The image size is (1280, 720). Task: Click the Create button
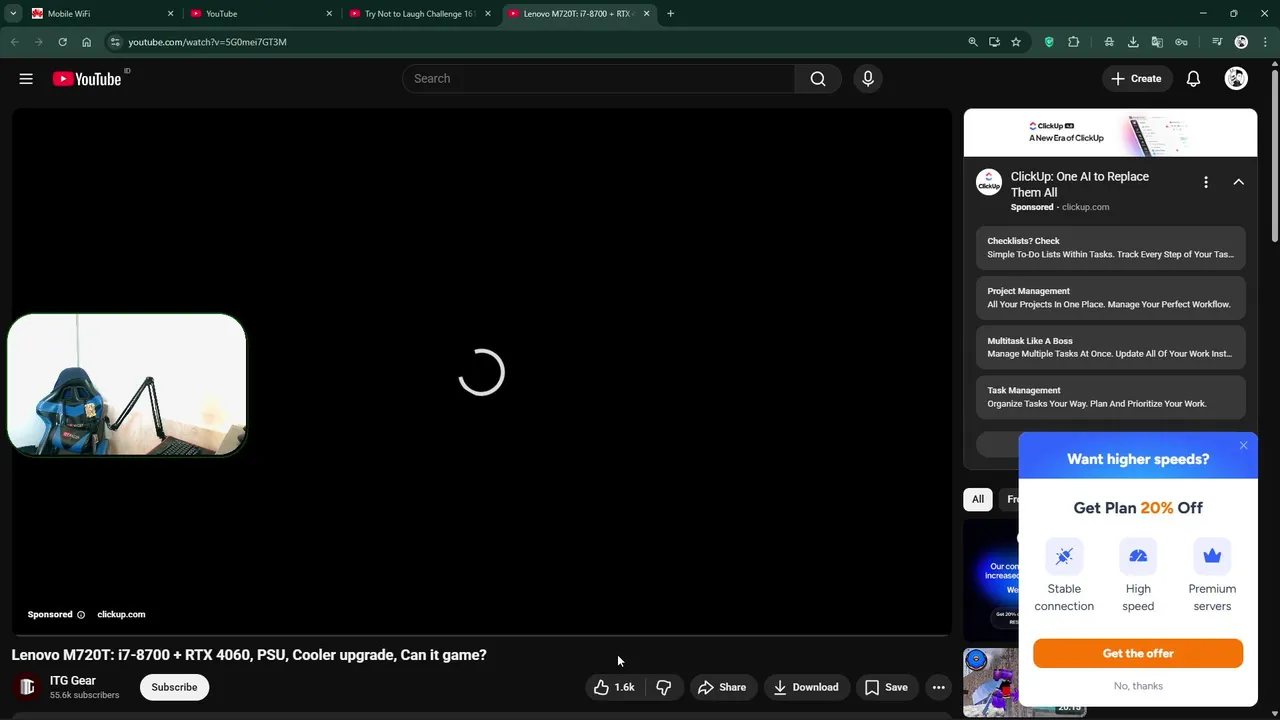click(1136, 79)
